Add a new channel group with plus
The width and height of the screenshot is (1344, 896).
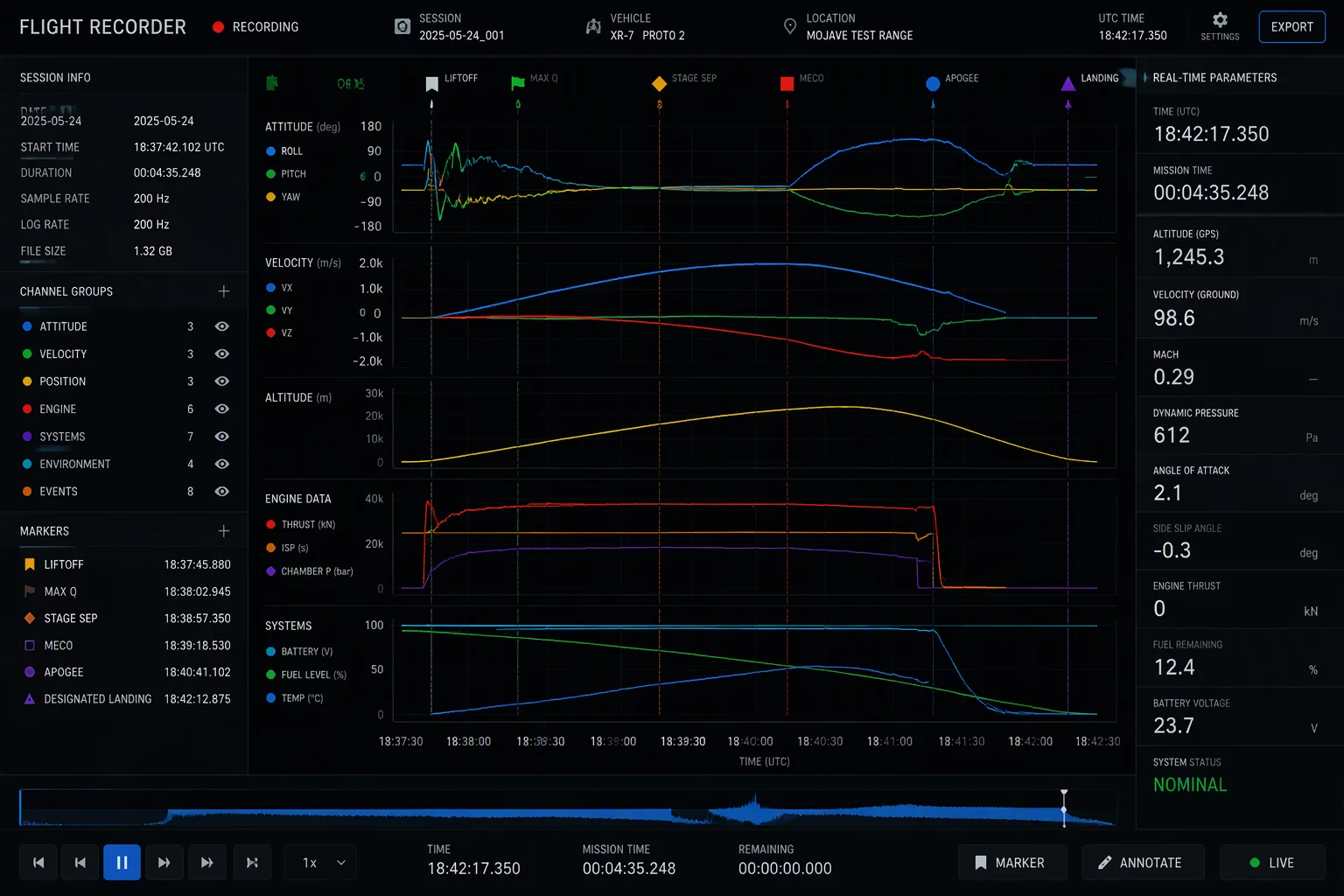click(224, 291)
